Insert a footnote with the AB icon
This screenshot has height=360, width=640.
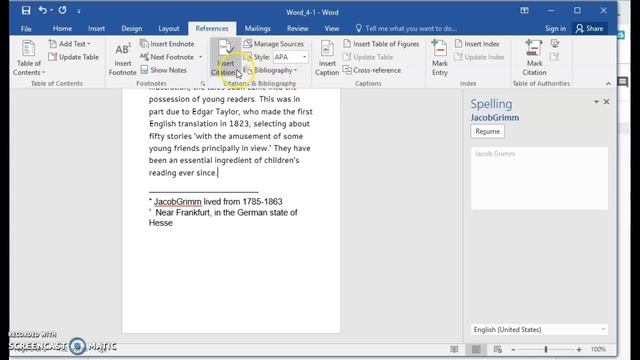coord(122,58)
